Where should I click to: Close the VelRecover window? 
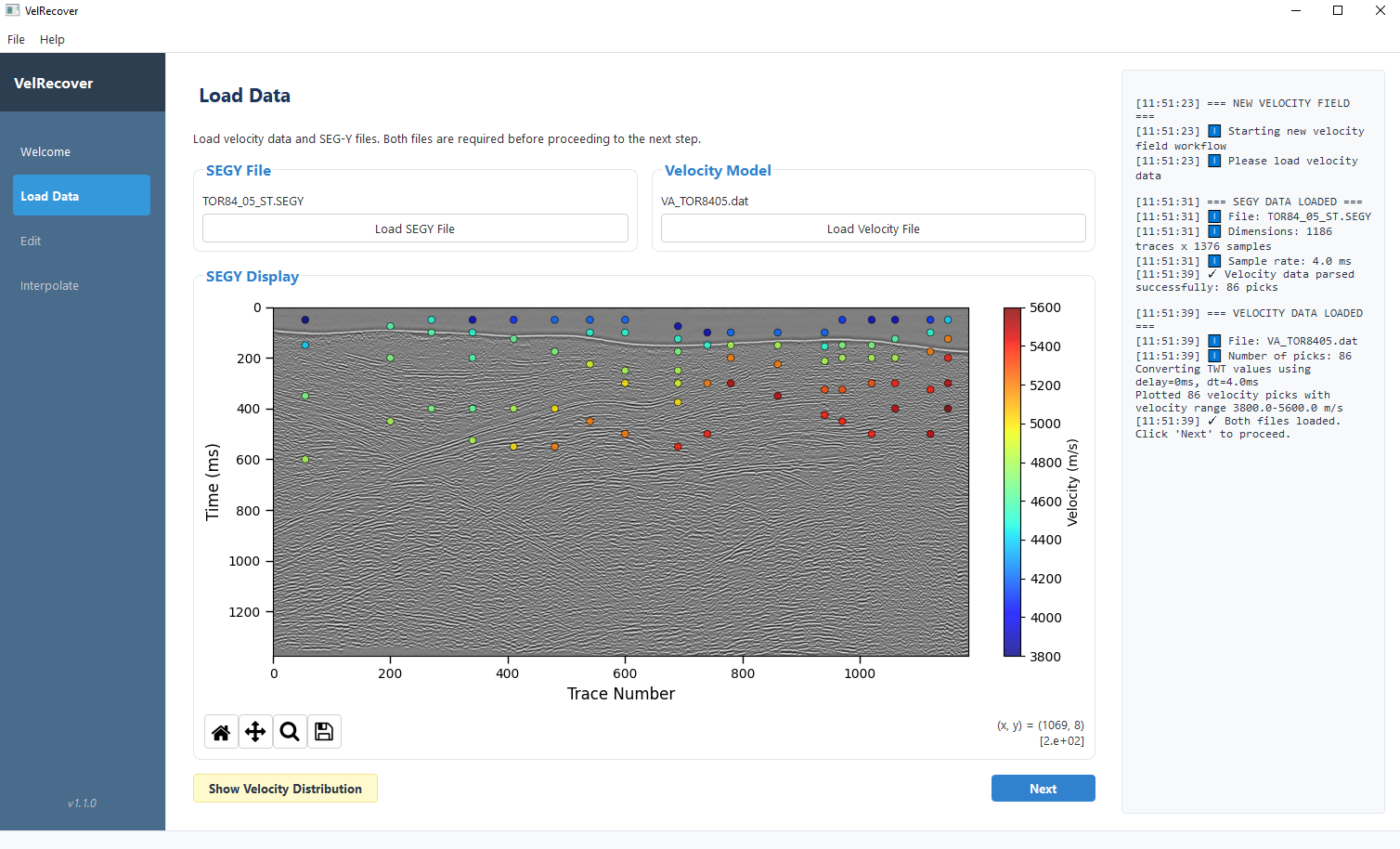coord(1380,10)
